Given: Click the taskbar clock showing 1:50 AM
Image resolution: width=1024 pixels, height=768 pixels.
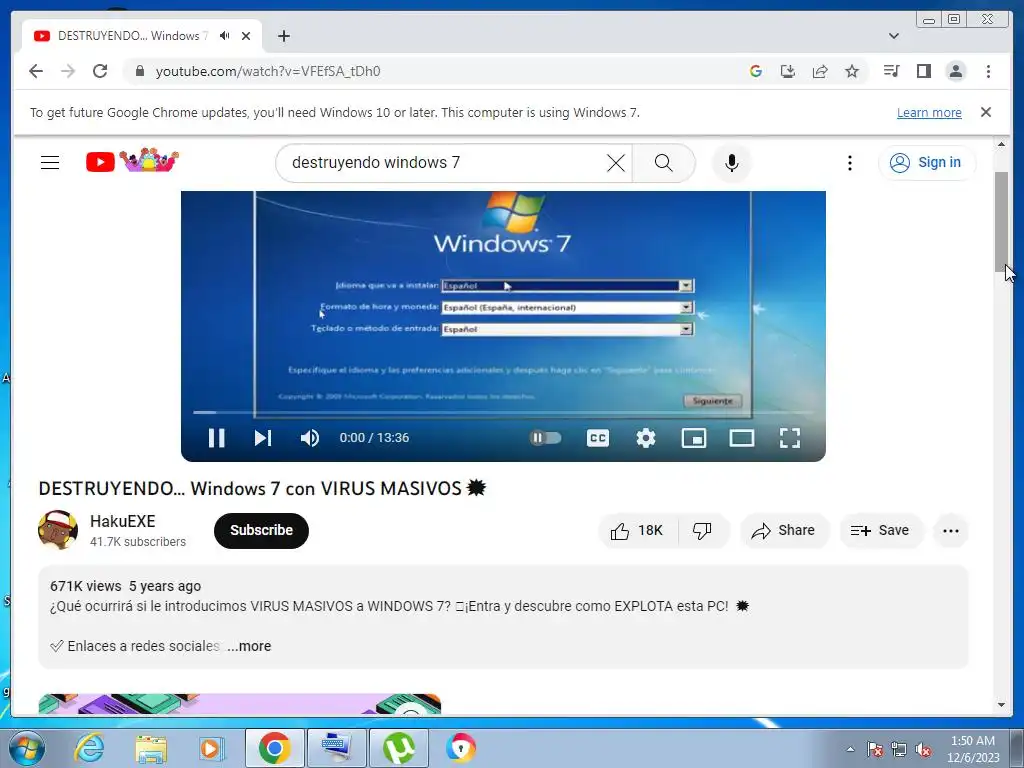Looking at the screenshot, I should pos(973,749).
